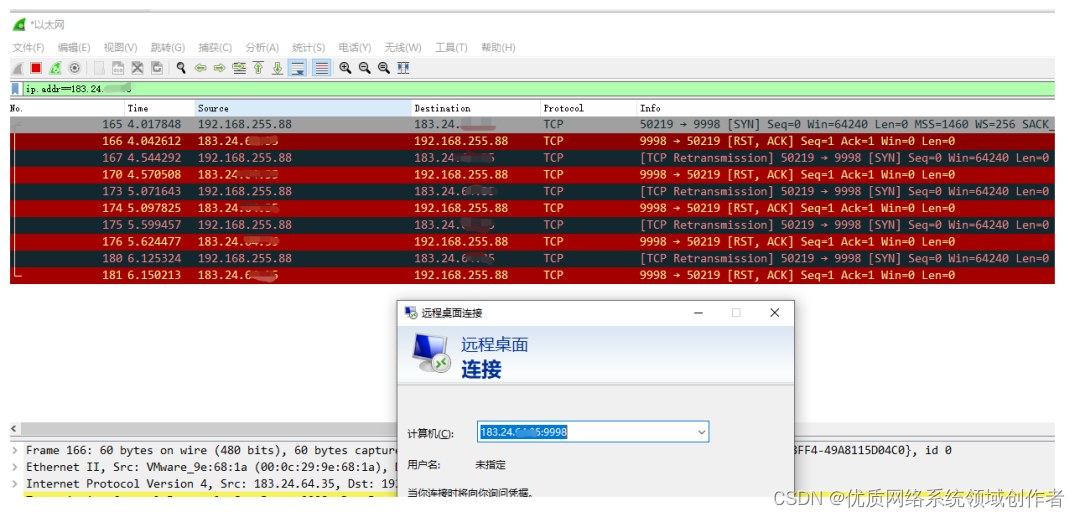Sort packets by Source column header
The width and height of the screenshot is (1080, 517).
[x=304, y=108]
